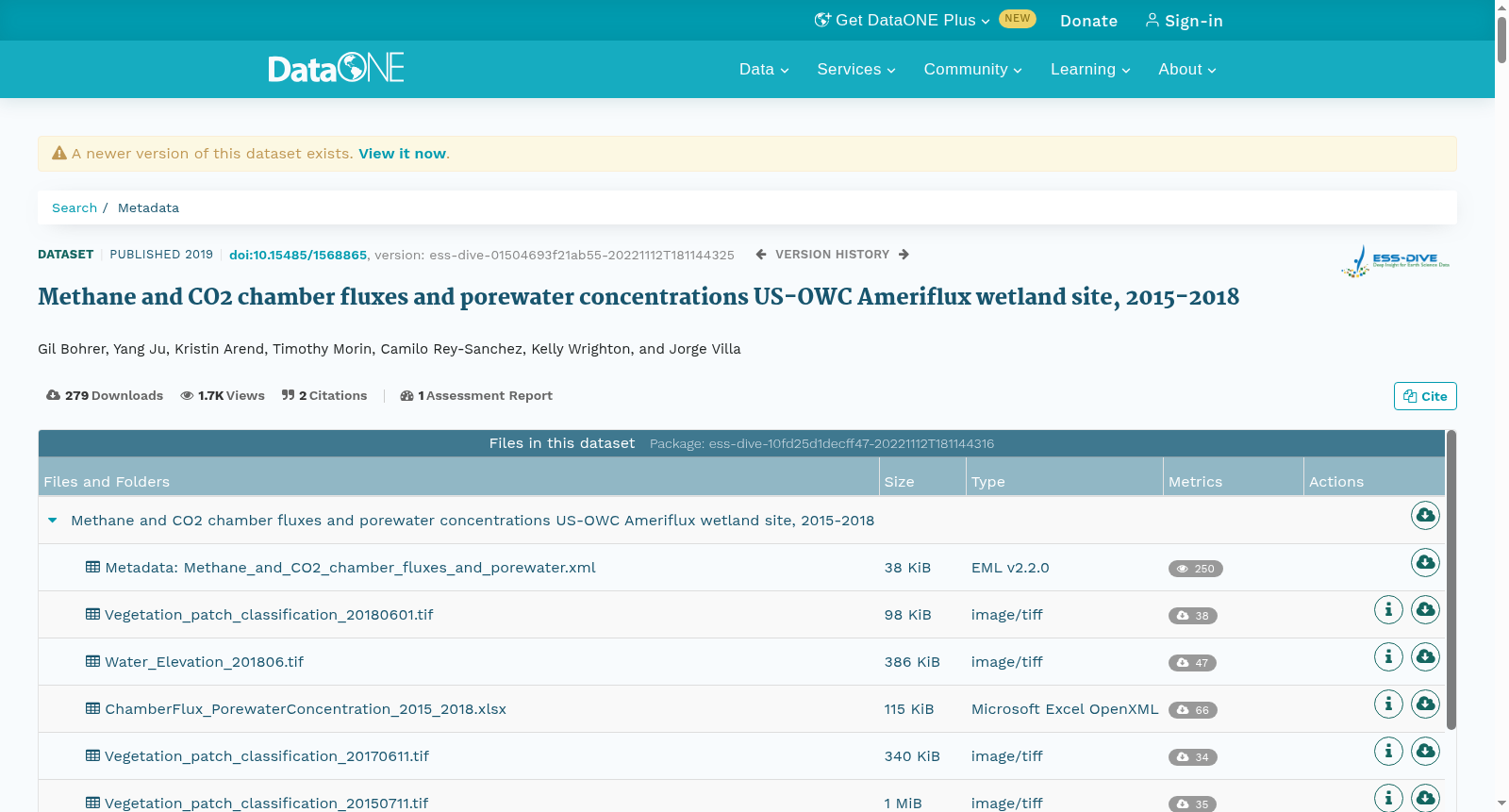Download Water_Elevation_201806.tif

point(1425,656)
